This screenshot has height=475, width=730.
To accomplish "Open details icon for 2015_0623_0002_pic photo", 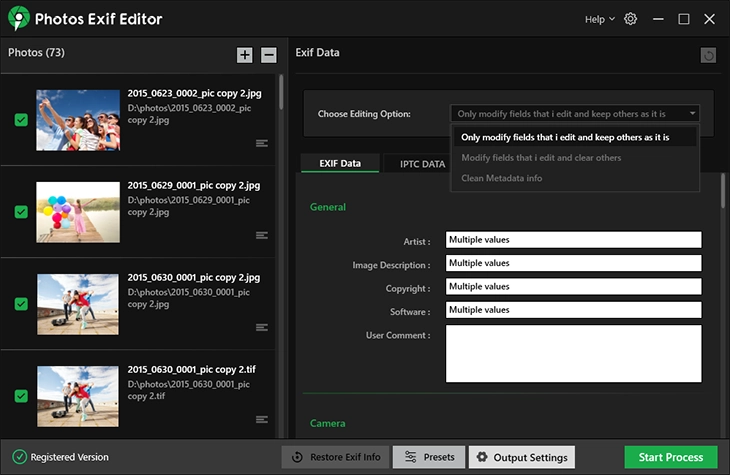I will 262,143.
